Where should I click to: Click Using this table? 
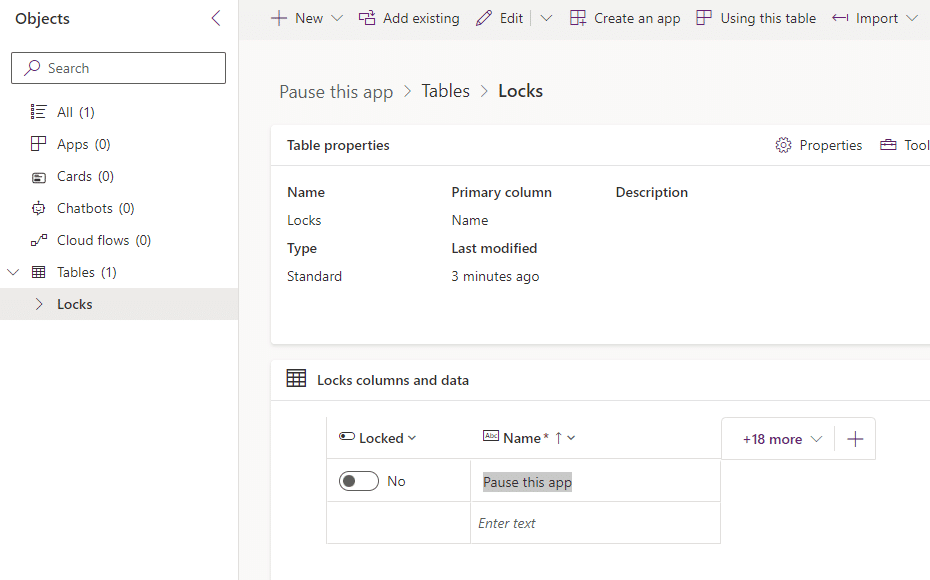[756, 18]
